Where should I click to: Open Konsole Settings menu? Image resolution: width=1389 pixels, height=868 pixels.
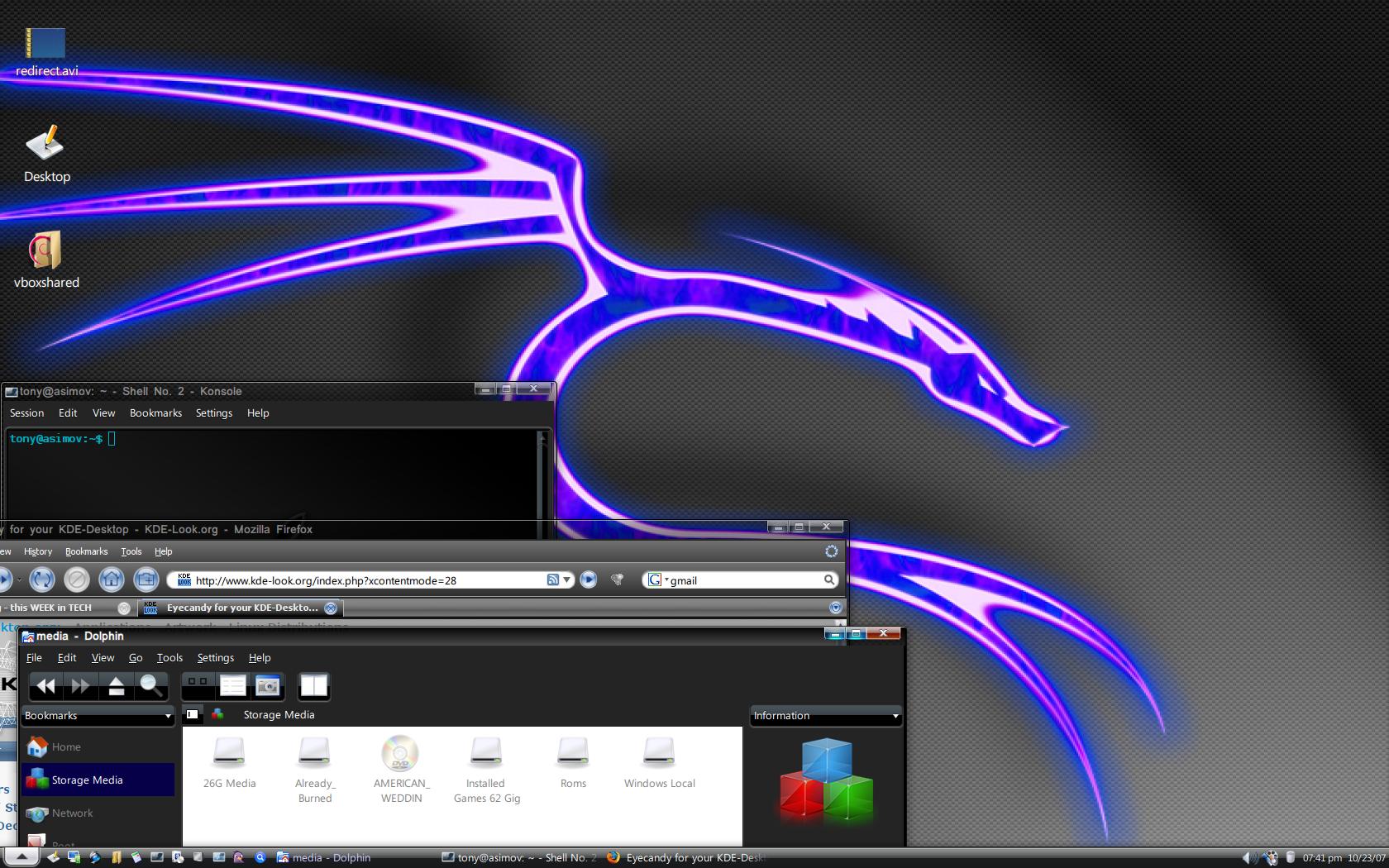point(213,413)
